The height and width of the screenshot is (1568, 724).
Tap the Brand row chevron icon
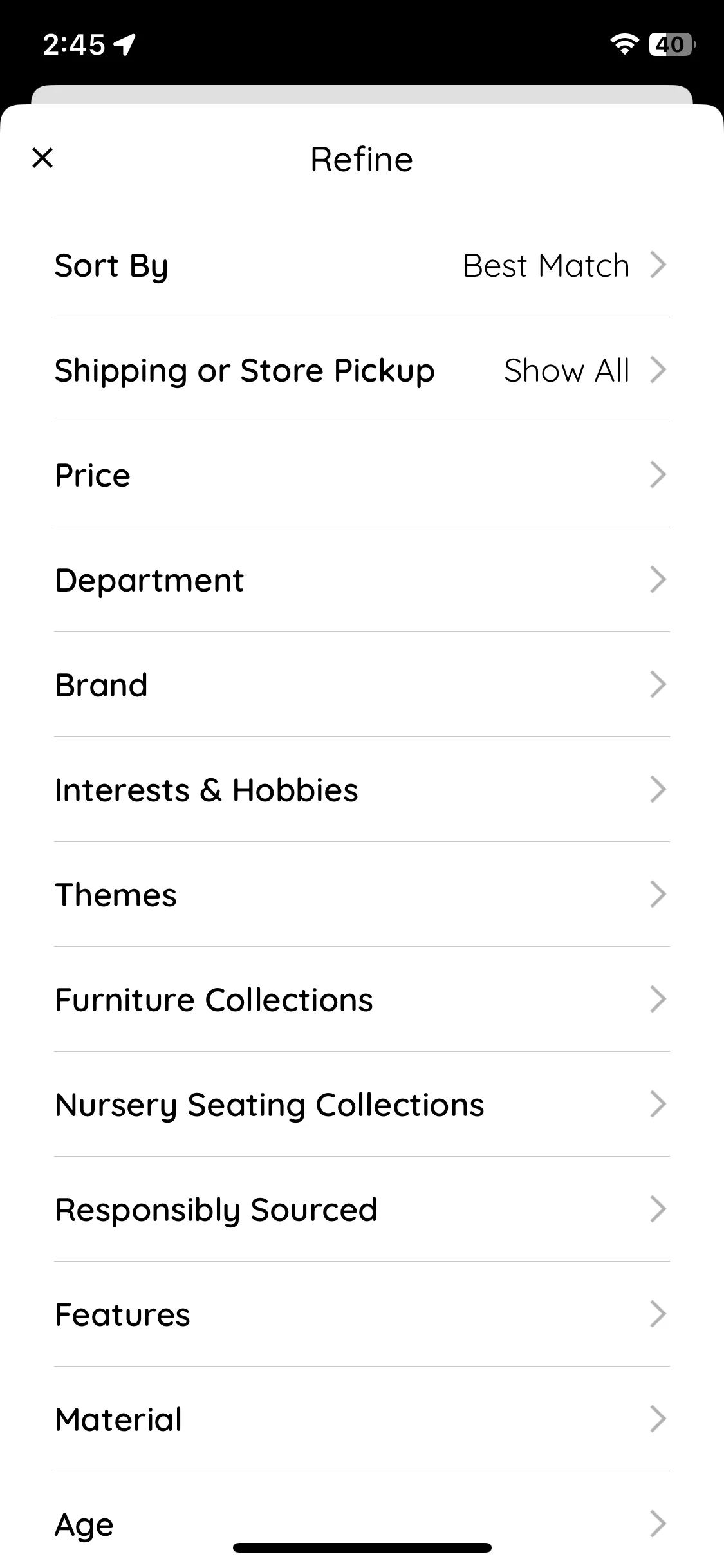click(x=658, y=685)
